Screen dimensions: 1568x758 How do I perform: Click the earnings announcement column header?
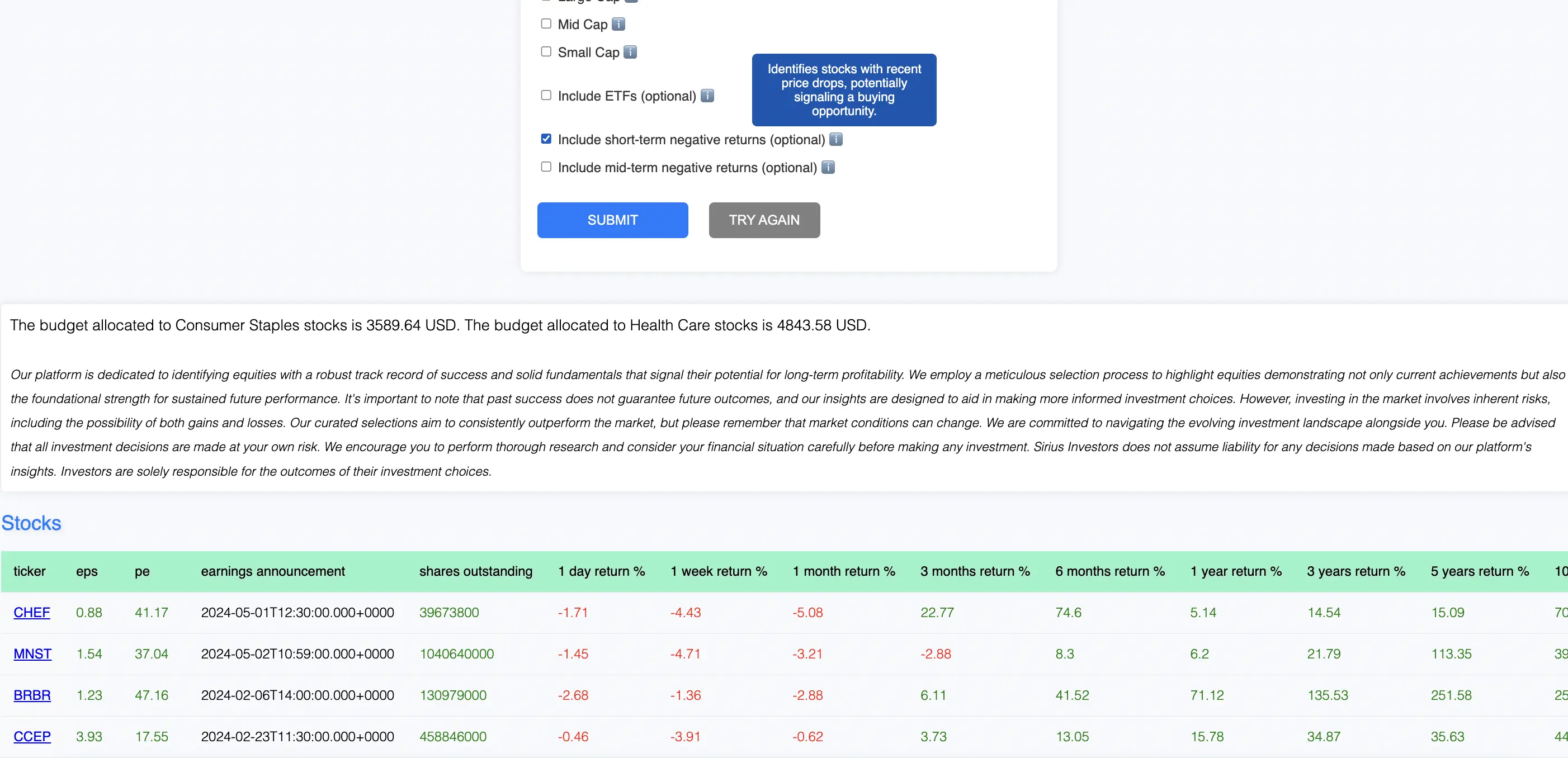coord(273,571)
